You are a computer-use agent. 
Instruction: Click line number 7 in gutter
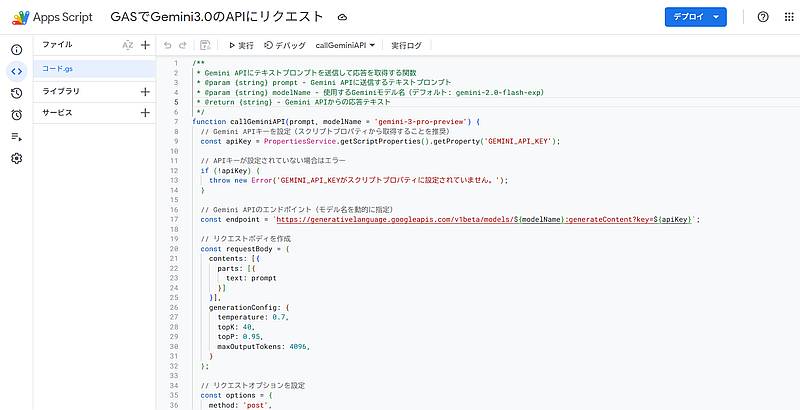[x=176, y=122]
